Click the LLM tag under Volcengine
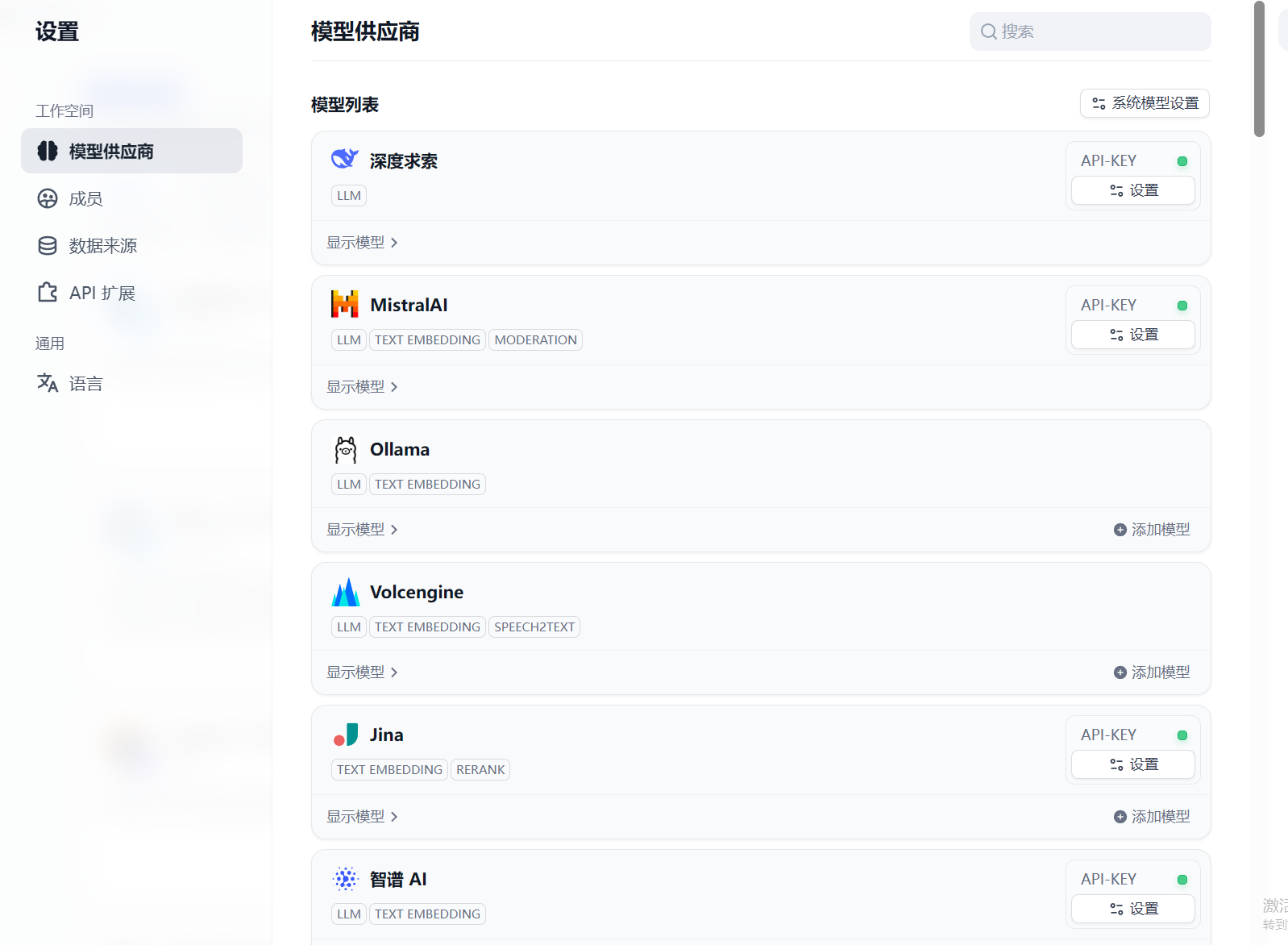Viewport: 1288px width, 945px height. (349, 627)
